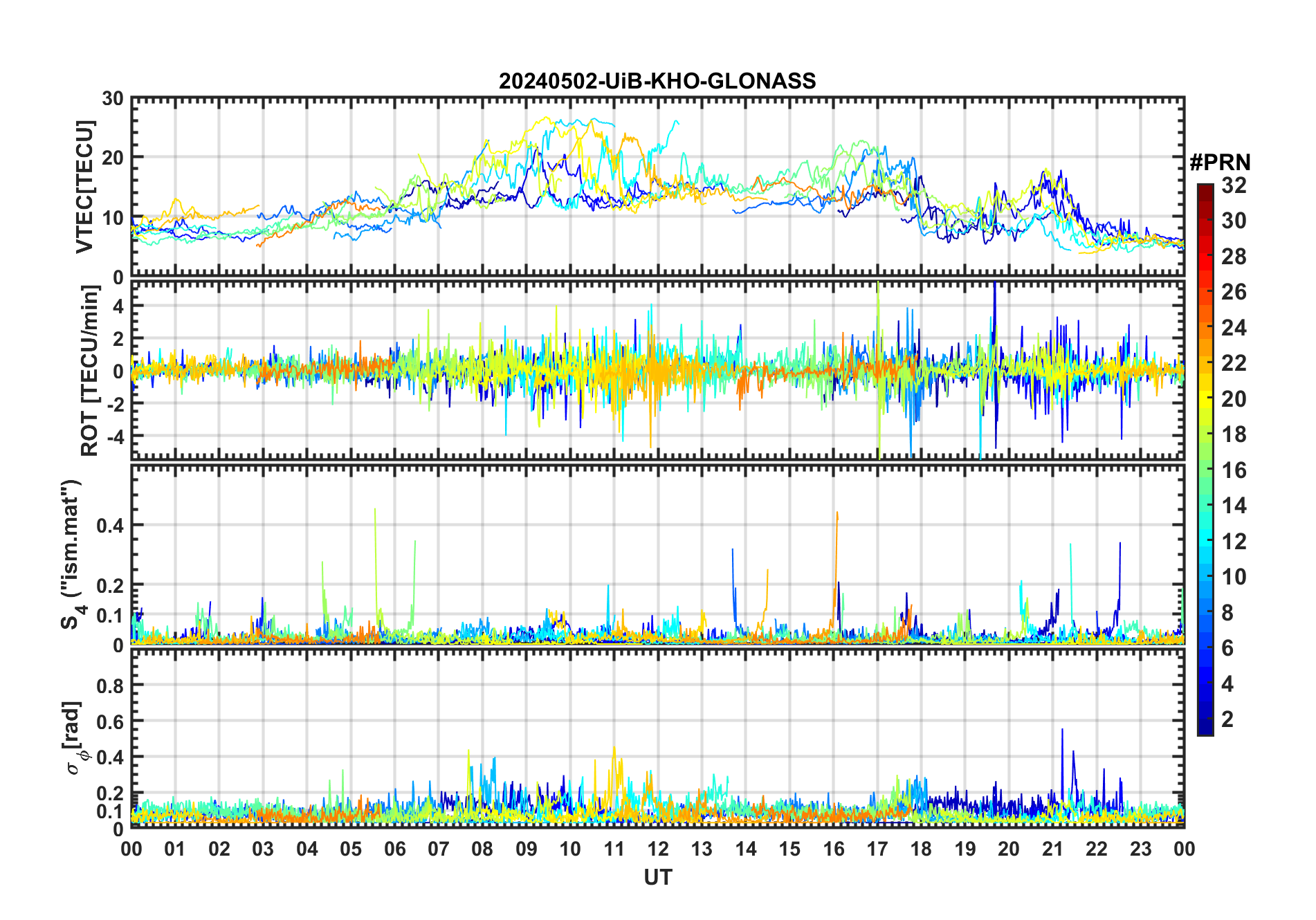Select the ROT axis tick label "-2"

tap(114, 404)
